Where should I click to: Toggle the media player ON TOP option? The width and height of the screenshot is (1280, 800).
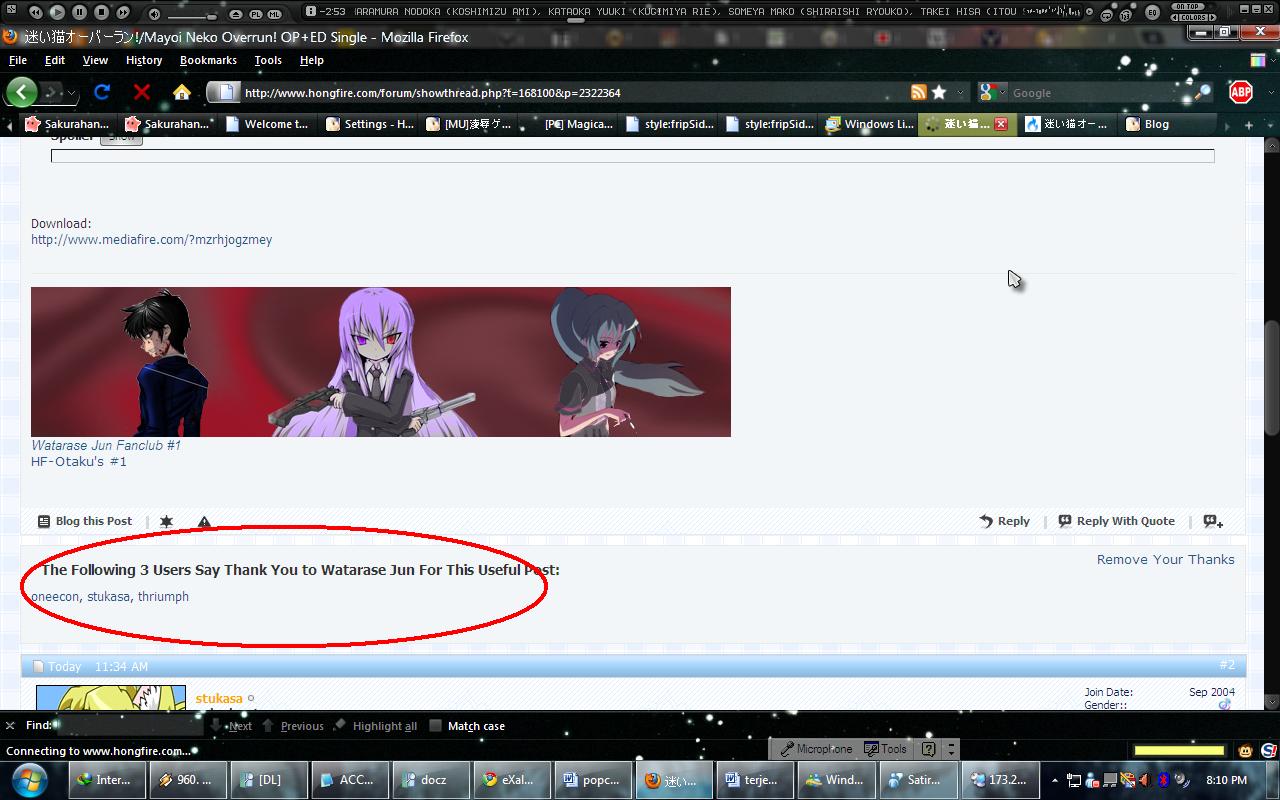pyautogui.click(x=1188, y=7)
